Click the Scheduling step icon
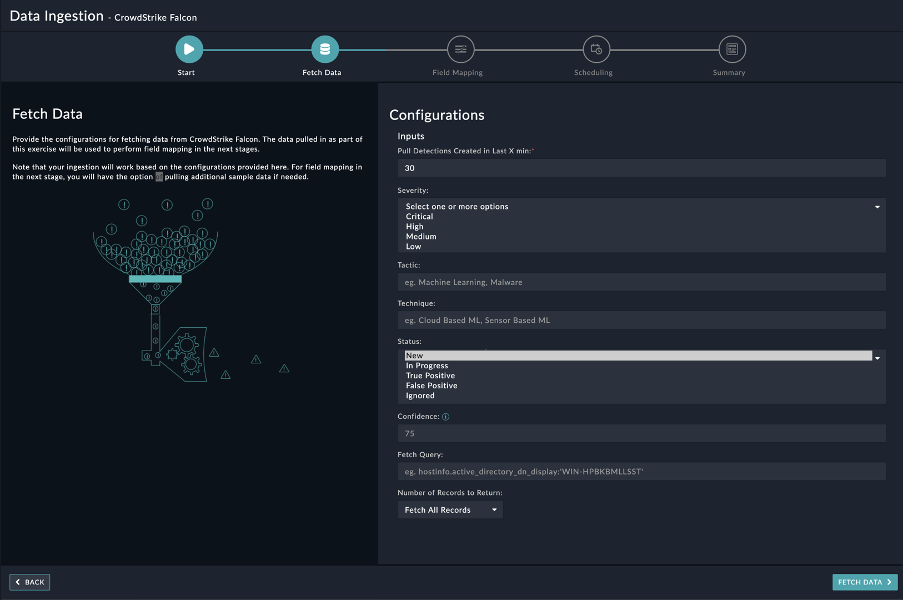This screenshot has width=904, height=600. coord(596,48)
